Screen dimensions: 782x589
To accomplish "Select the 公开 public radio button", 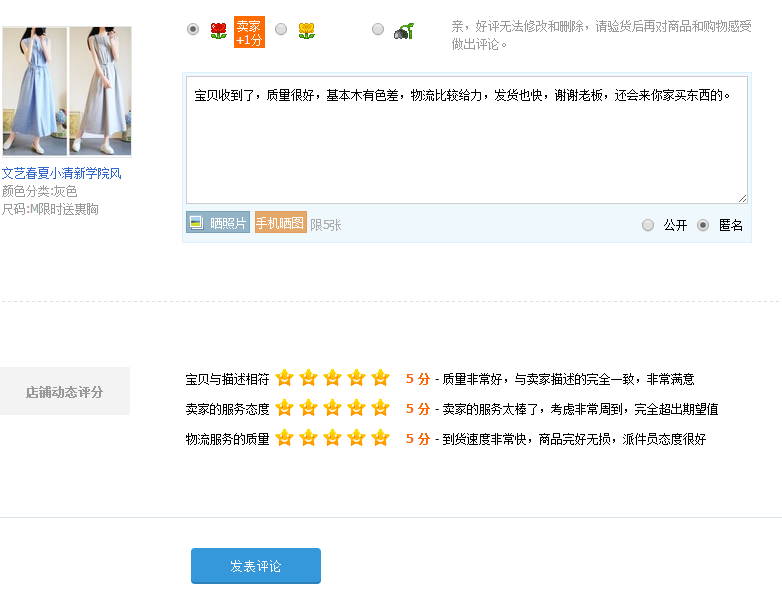I will pyautogui.click(x=648, y=225).
